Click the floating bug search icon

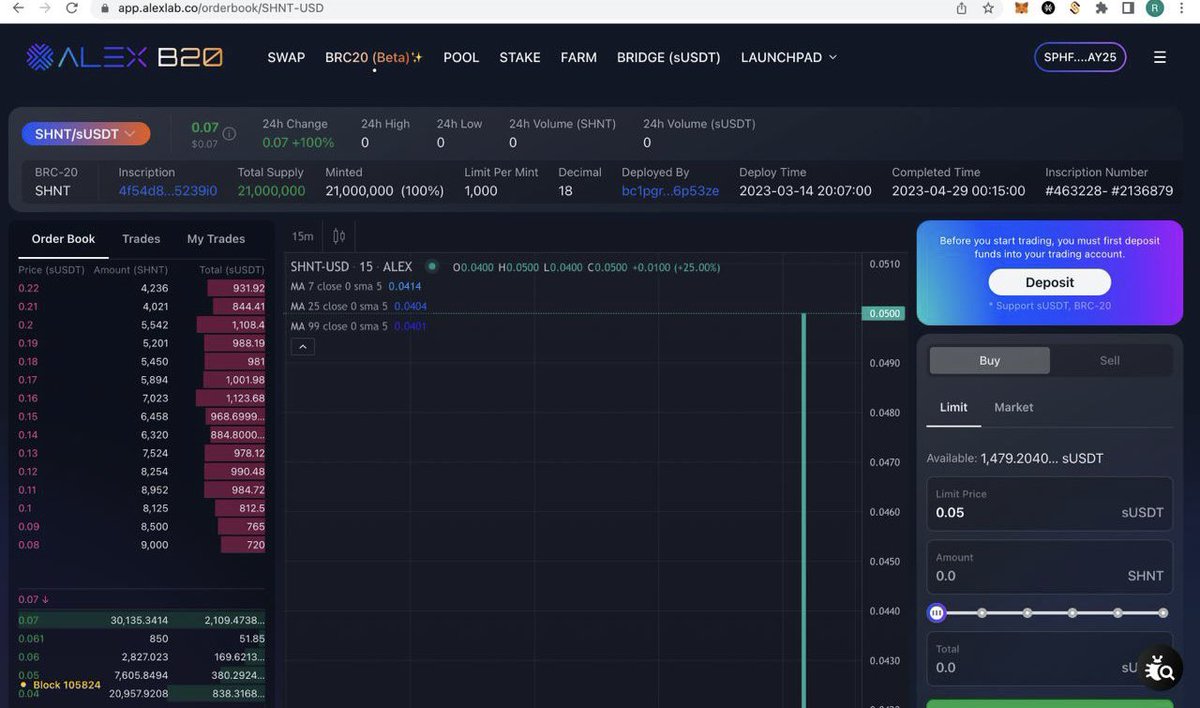coord(1160,668)
